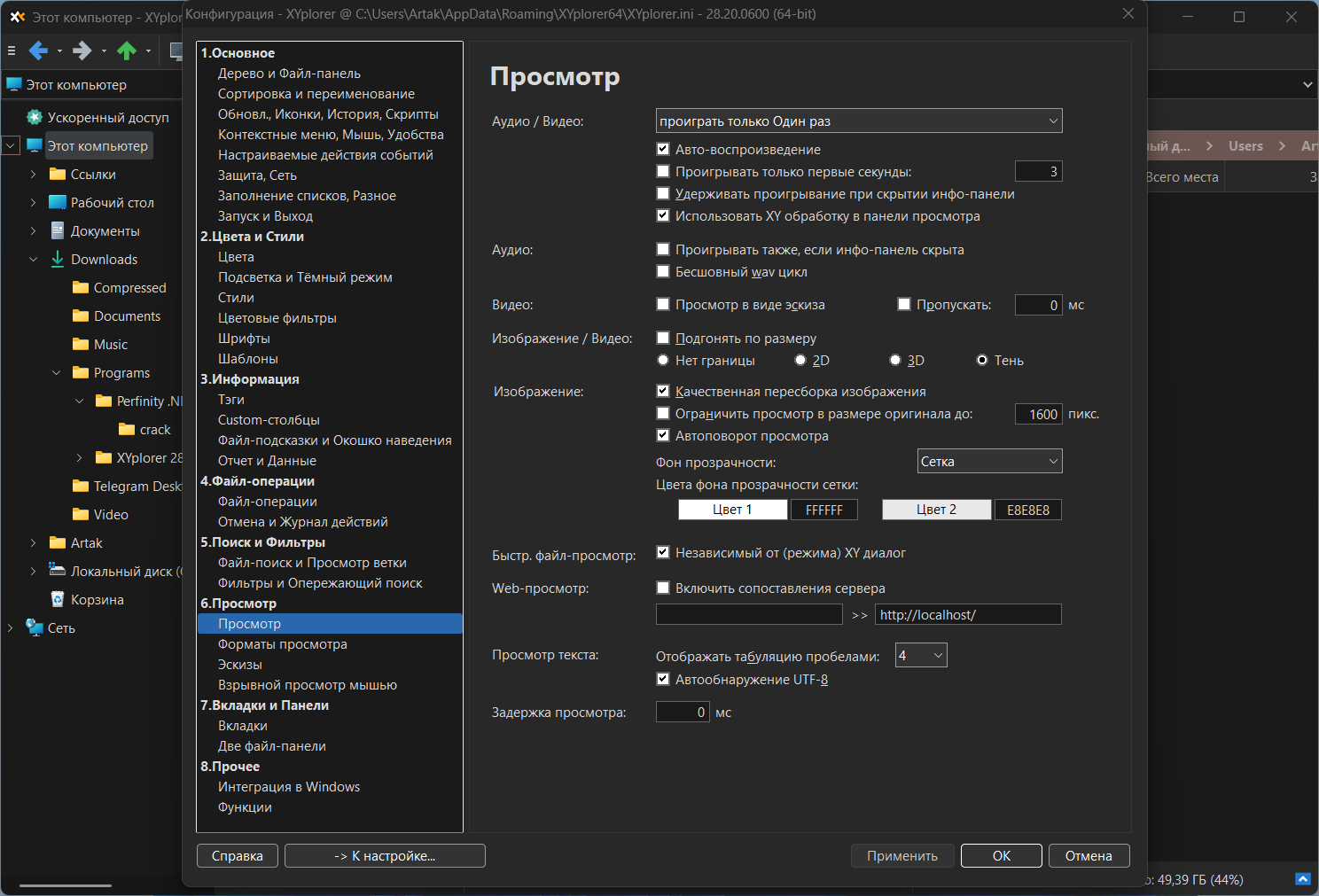The height and width of the screenshot is (896, 1319).
Task: Click the Users breadcrumb in XYplorer
Action: [1245, 145]
